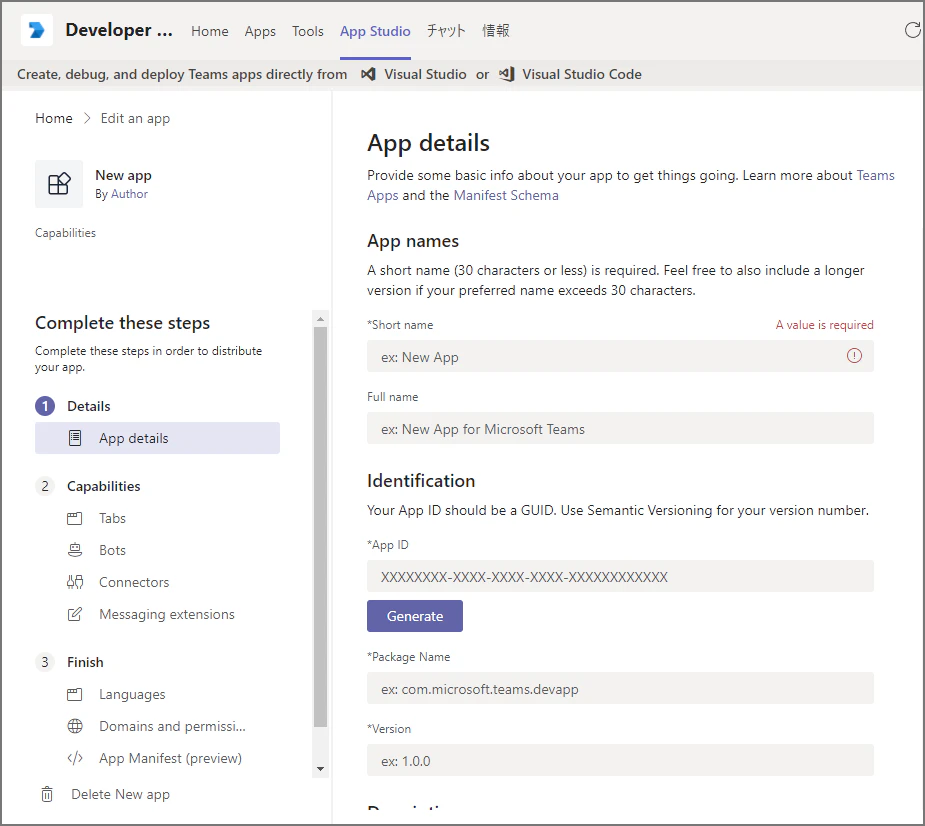The height and width of the screenshot is (826, 925).
Task: Click Delete New app
Action: [x=120, y=794]
